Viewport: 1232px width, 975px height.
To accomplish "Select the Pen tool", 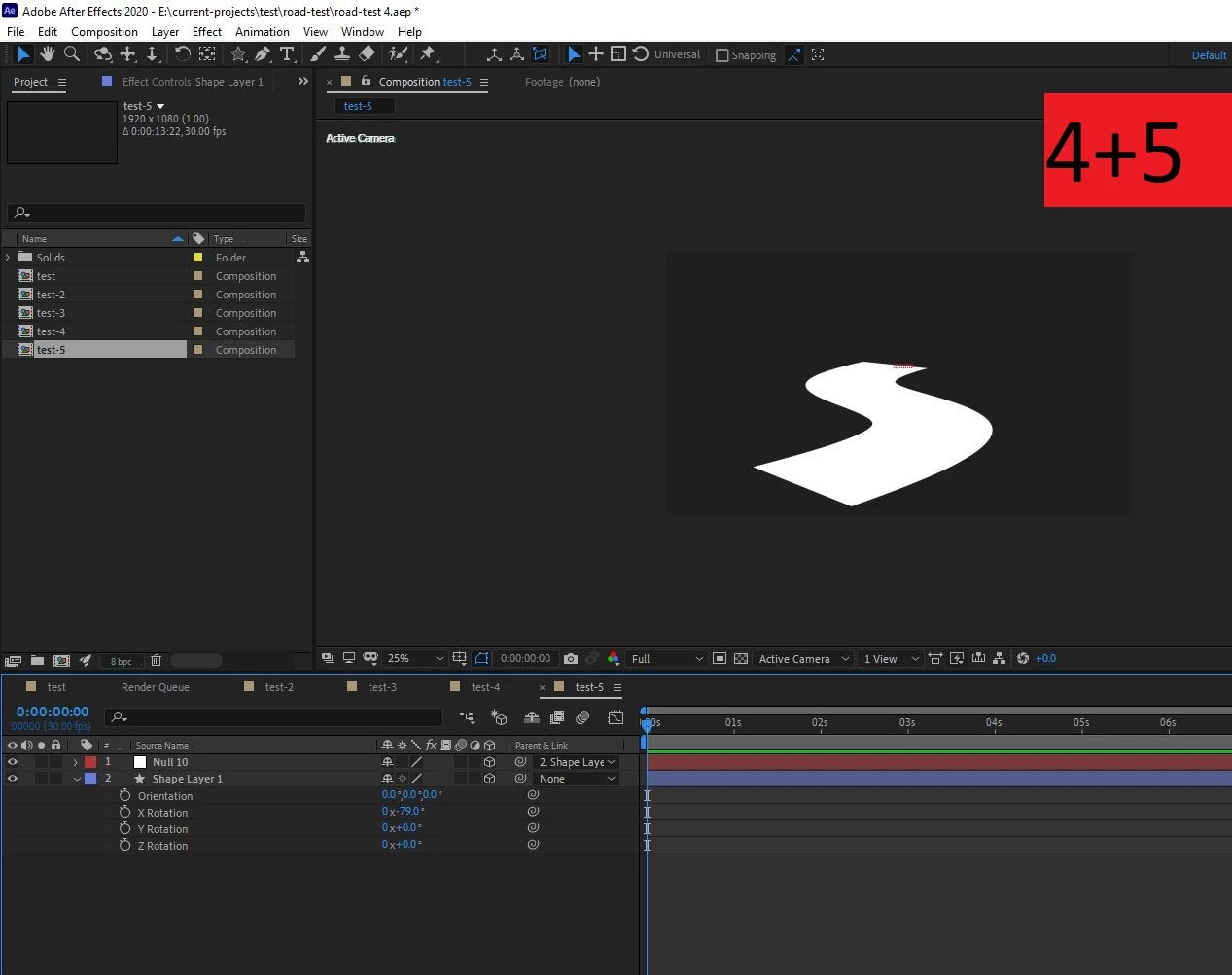I will point(263,54).
